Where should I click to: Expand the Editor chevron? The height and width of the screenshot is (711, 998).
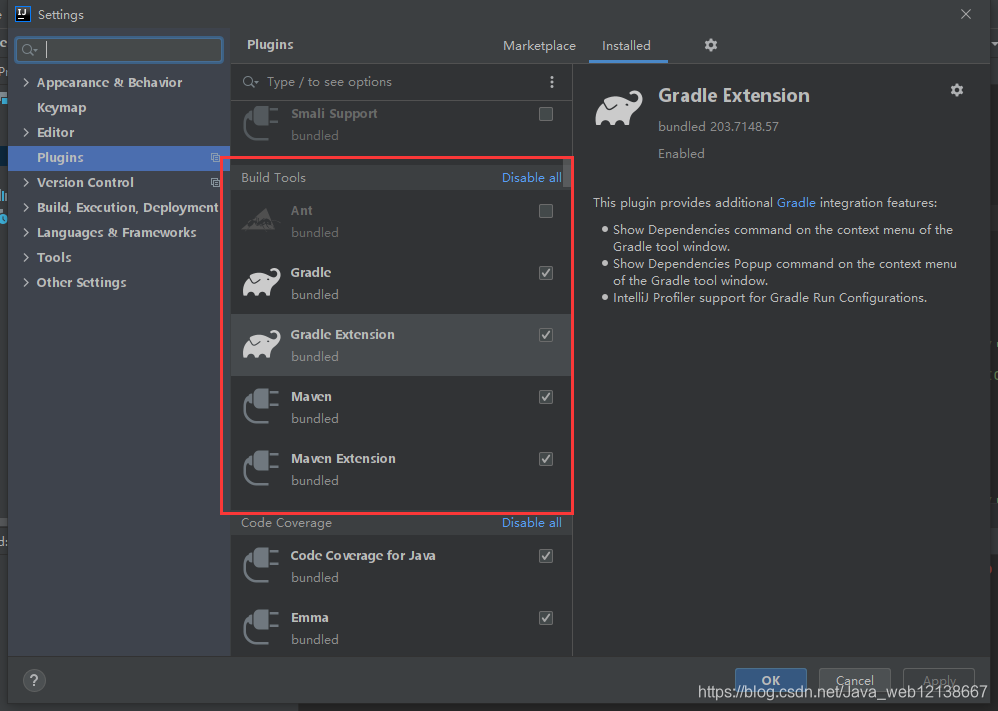(x=26, y=132)
